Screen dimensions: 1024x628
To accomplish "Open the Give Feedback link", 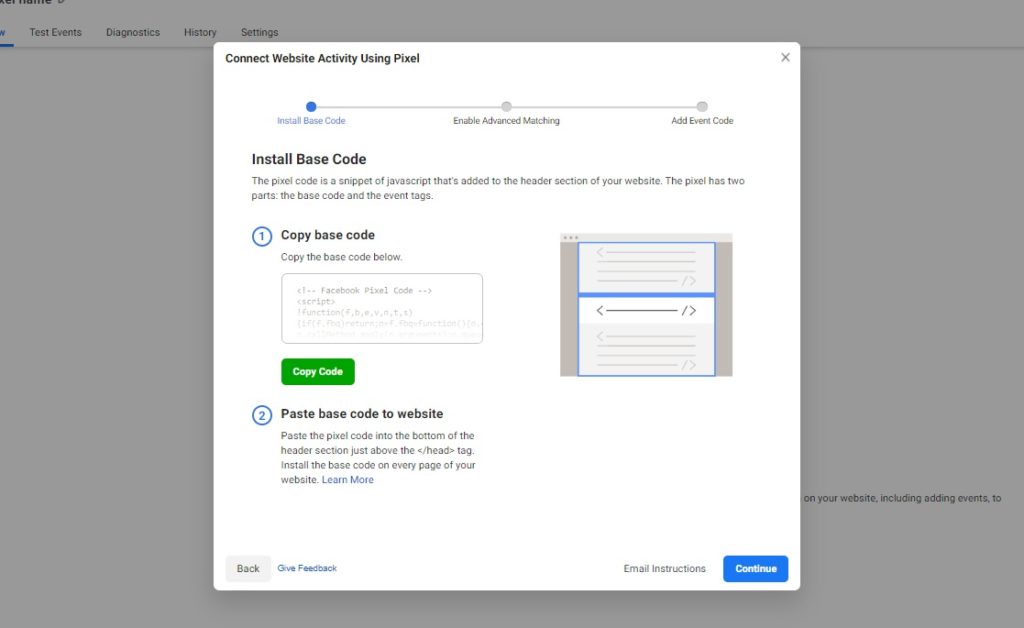I will (306, 568).
